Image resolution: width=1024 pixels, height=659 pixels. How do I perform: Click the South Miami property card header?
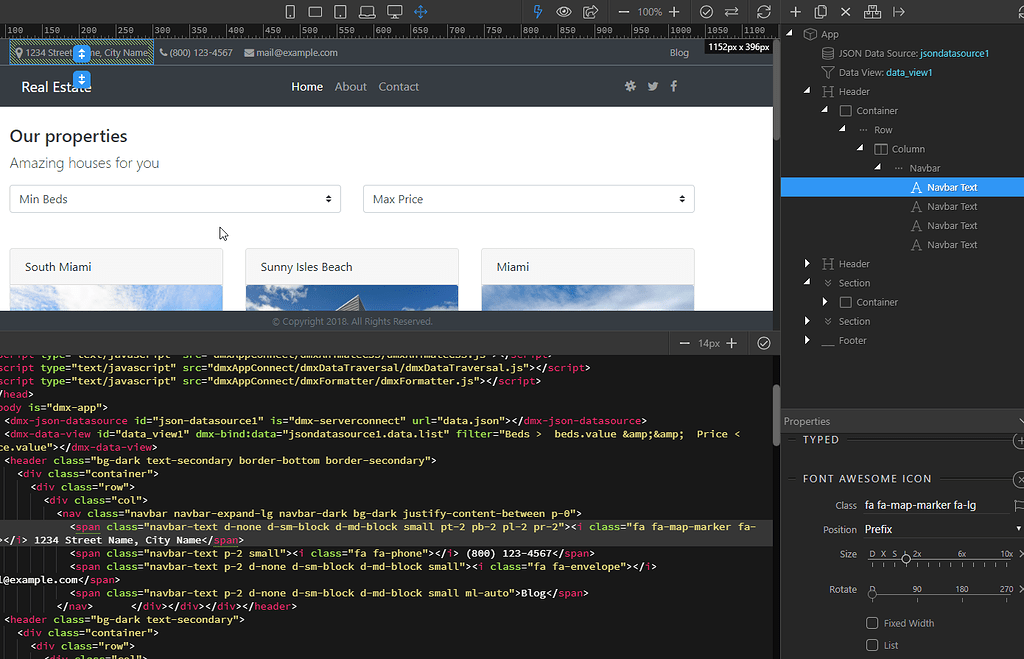[116, 266]
